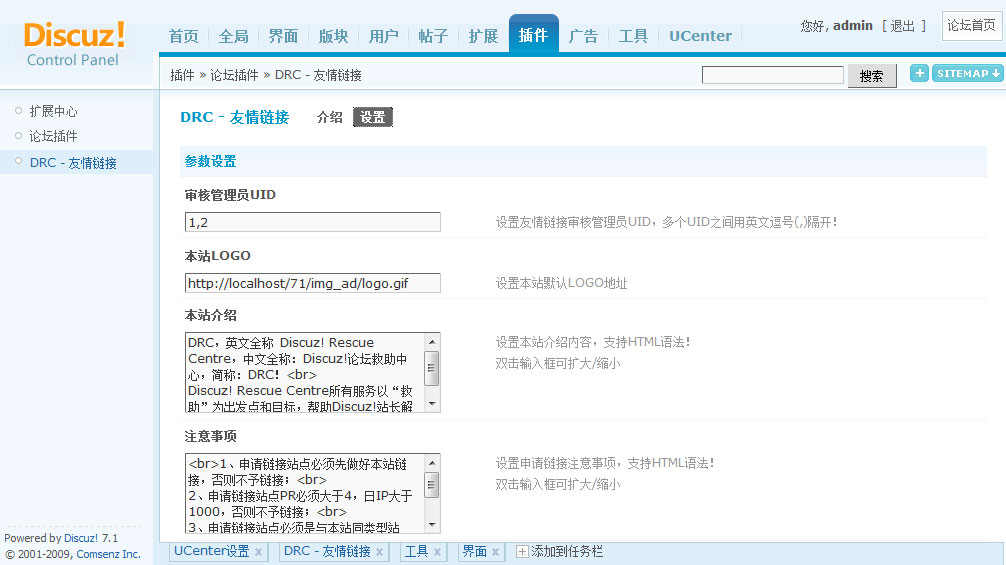Click the 参数设置 section header
This screenshot has height=565, width=1006.
(x=210, y=162)
